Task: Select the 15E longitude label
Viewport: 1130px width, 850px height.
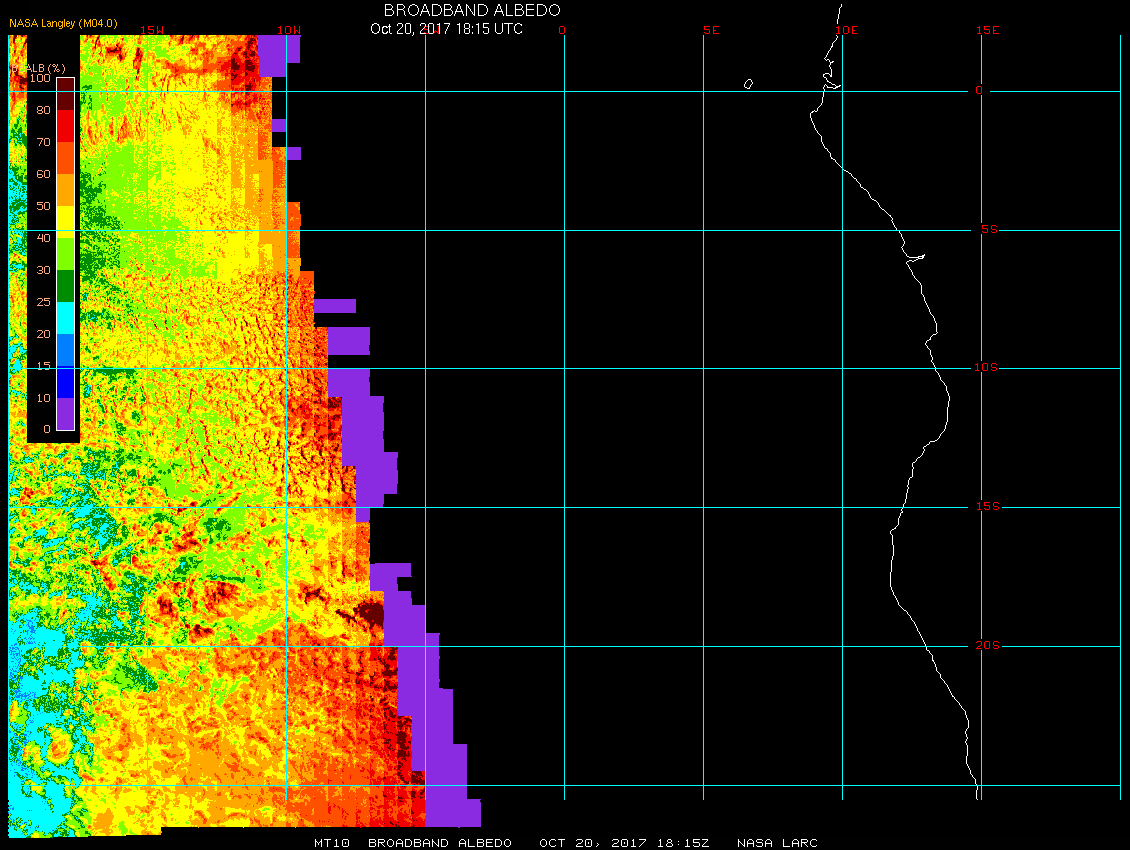Action: (x=988, y=30)
